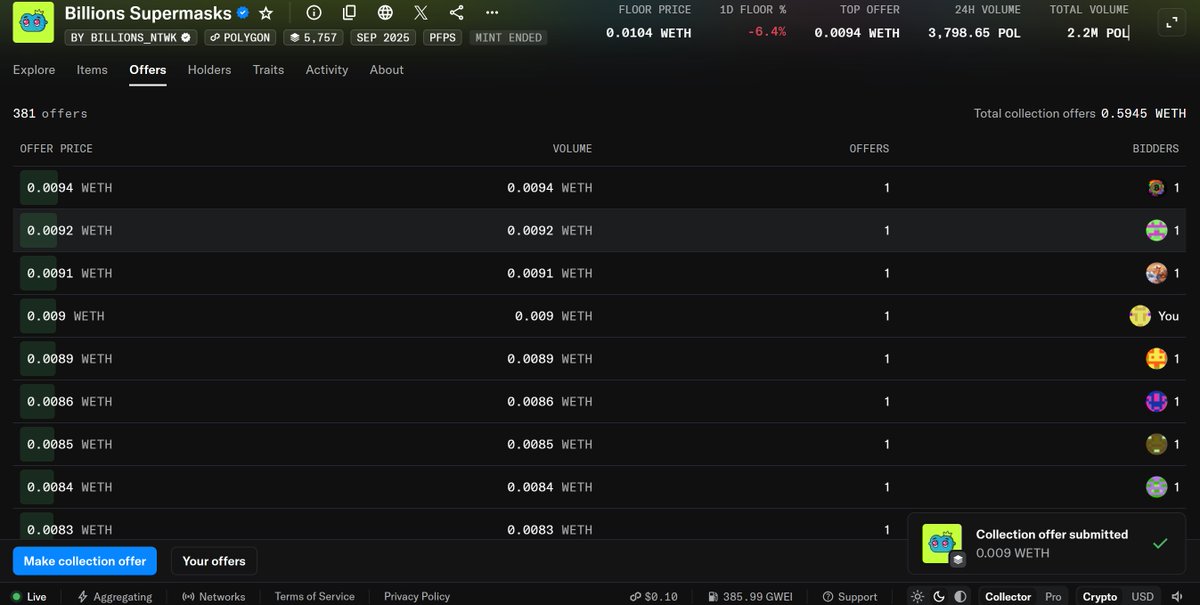Open the Support link
Image resolution: width=1200 pixels, height=605 pixels.
click(x=848, y=596)
